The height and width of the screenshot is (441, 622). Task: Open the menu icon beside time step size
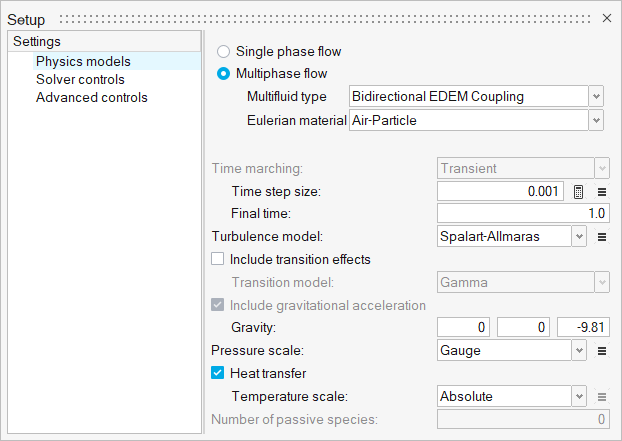tap(602, 191)
